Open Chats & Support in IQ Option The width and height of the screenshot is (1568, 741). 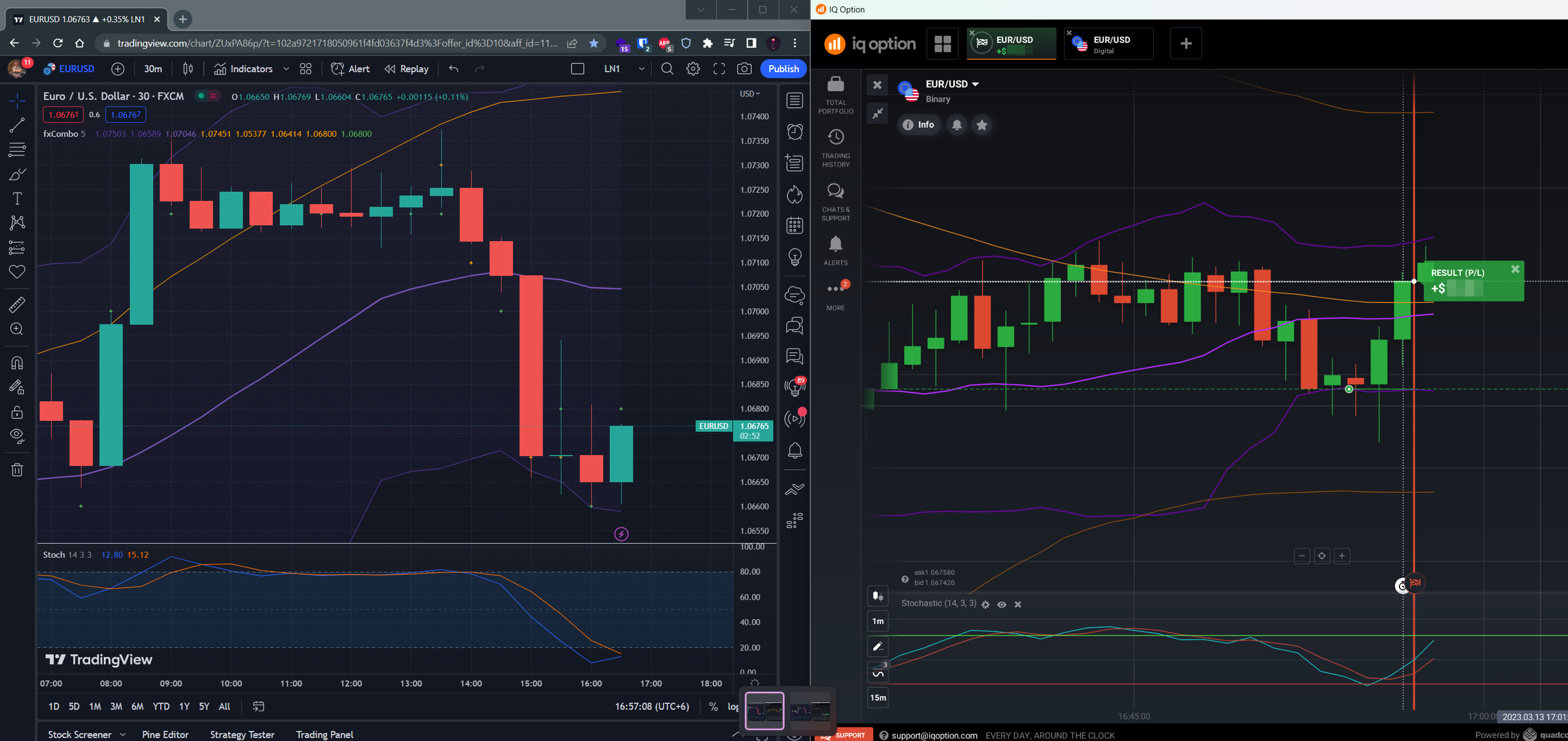(835, 202)
